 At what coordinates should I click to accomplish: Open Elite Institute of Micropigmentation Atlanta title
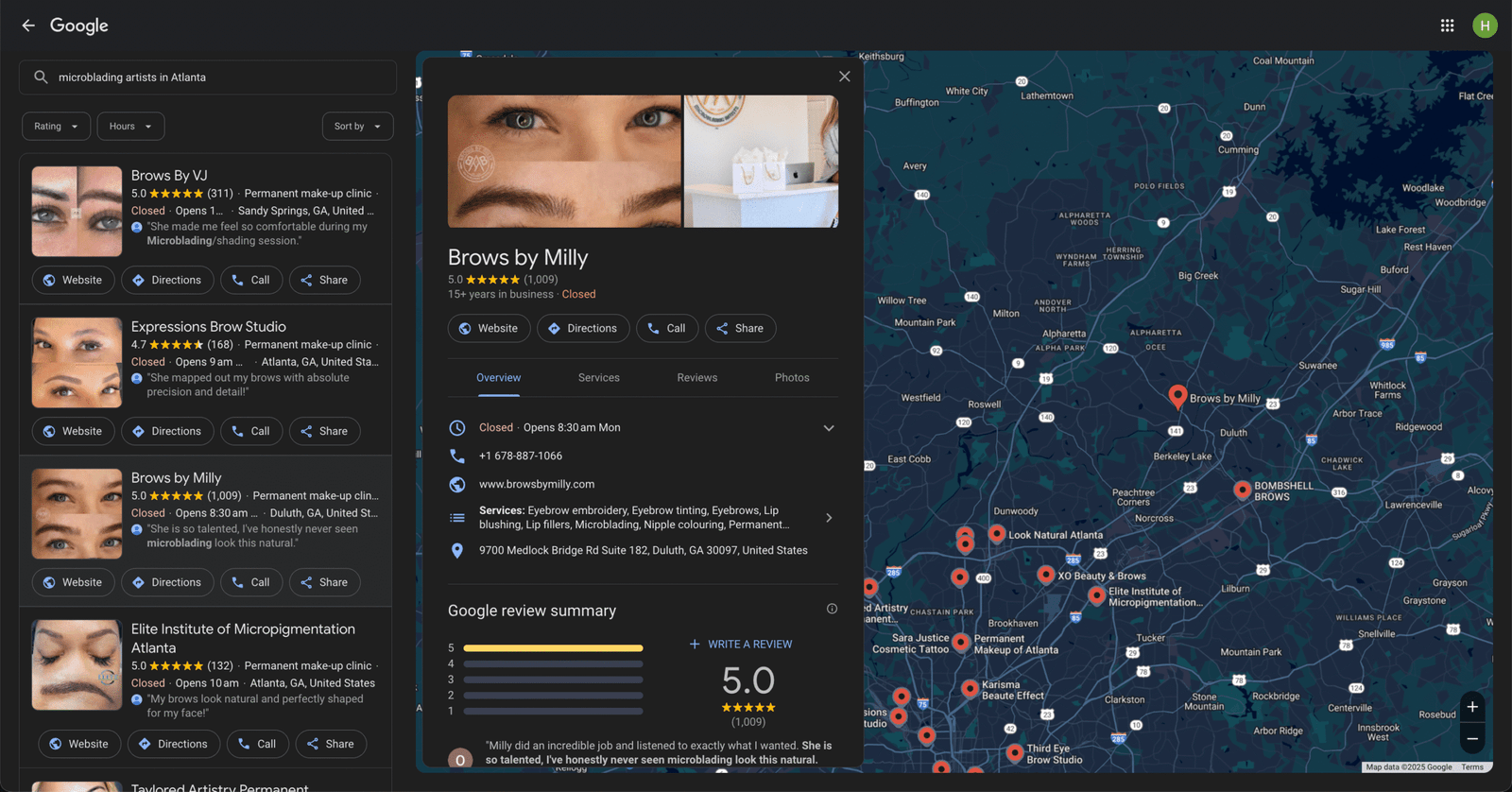click(243, 638)
